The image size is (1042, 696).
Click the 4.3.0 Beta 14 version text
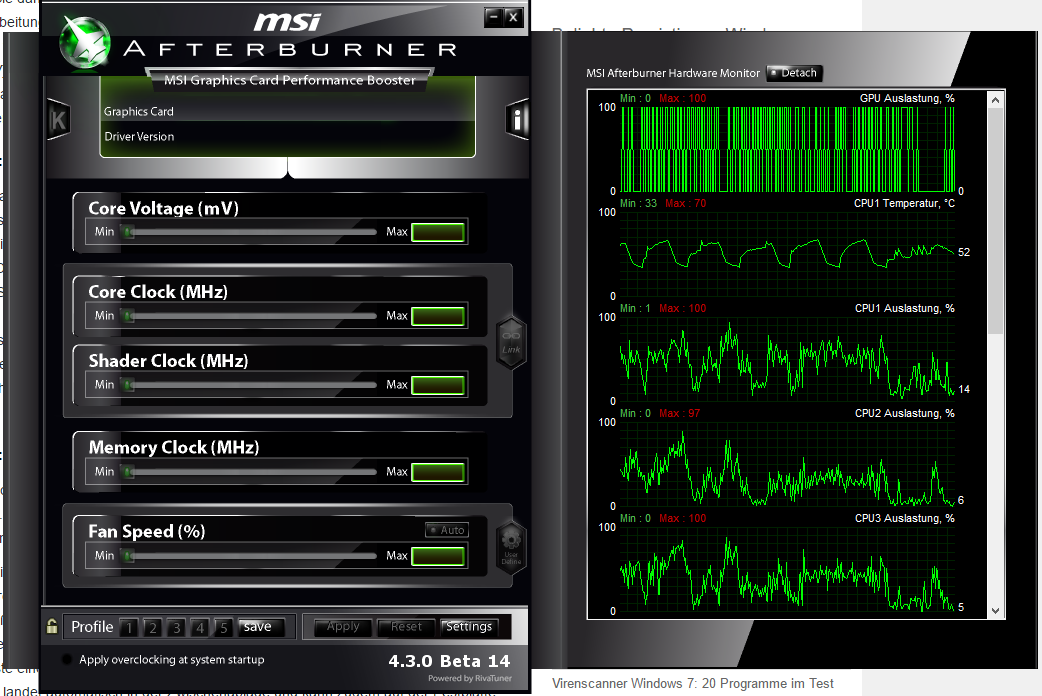[x=449, y=661]
